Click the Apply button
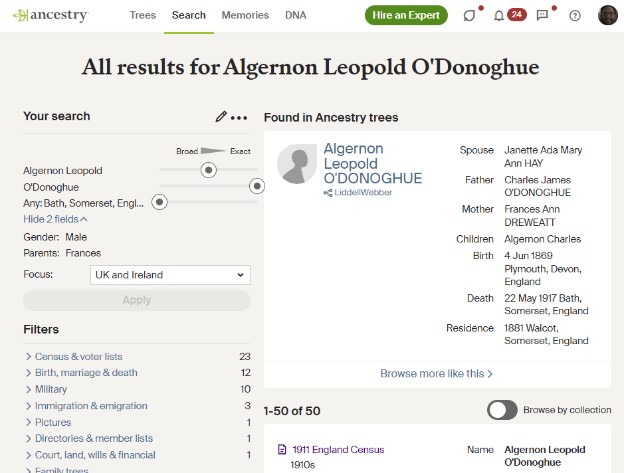 [137, 300]
